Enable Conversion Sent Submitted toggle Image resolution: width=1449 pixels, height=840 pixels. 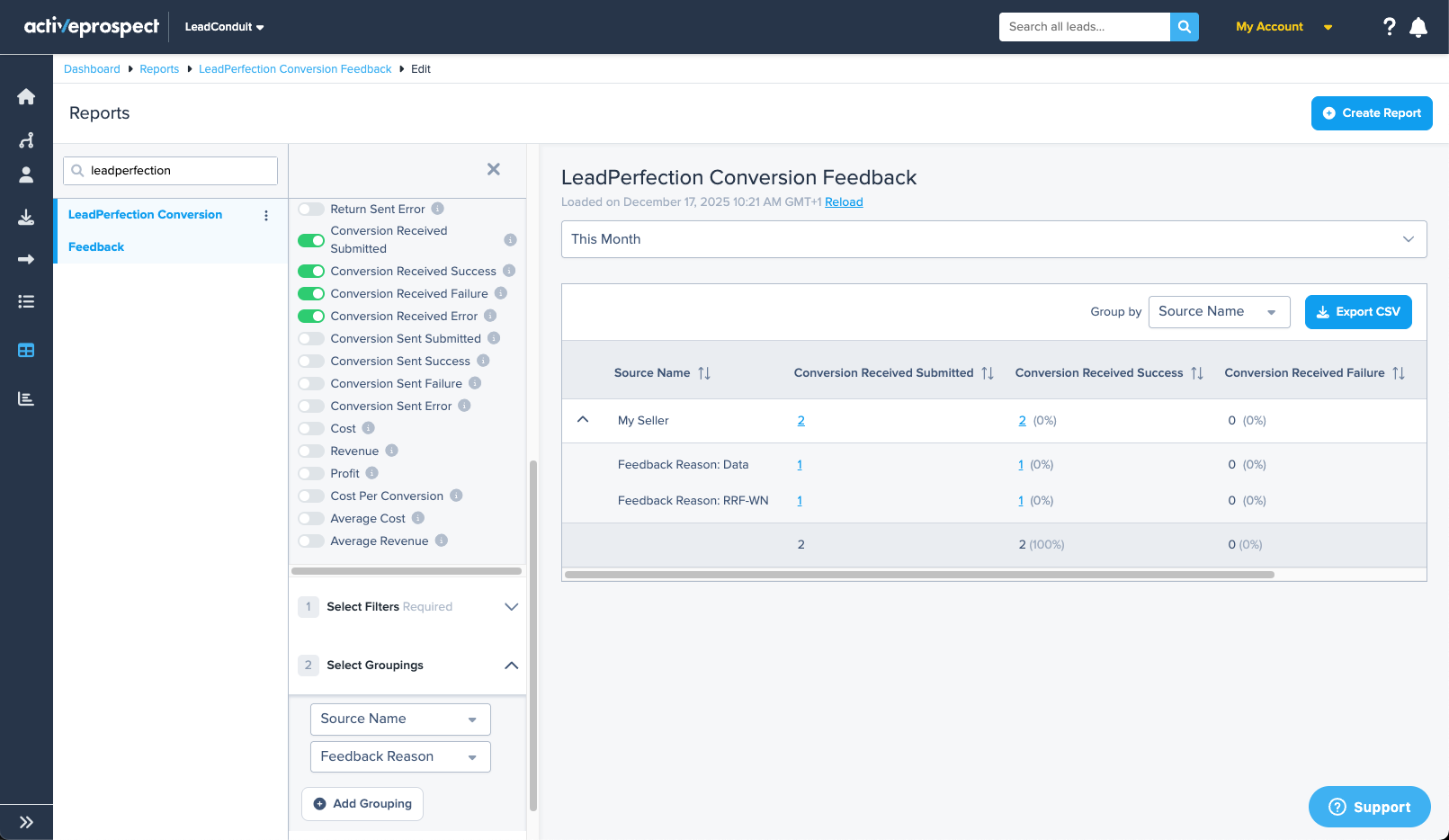pyautogui.click(x=311, y=338)
